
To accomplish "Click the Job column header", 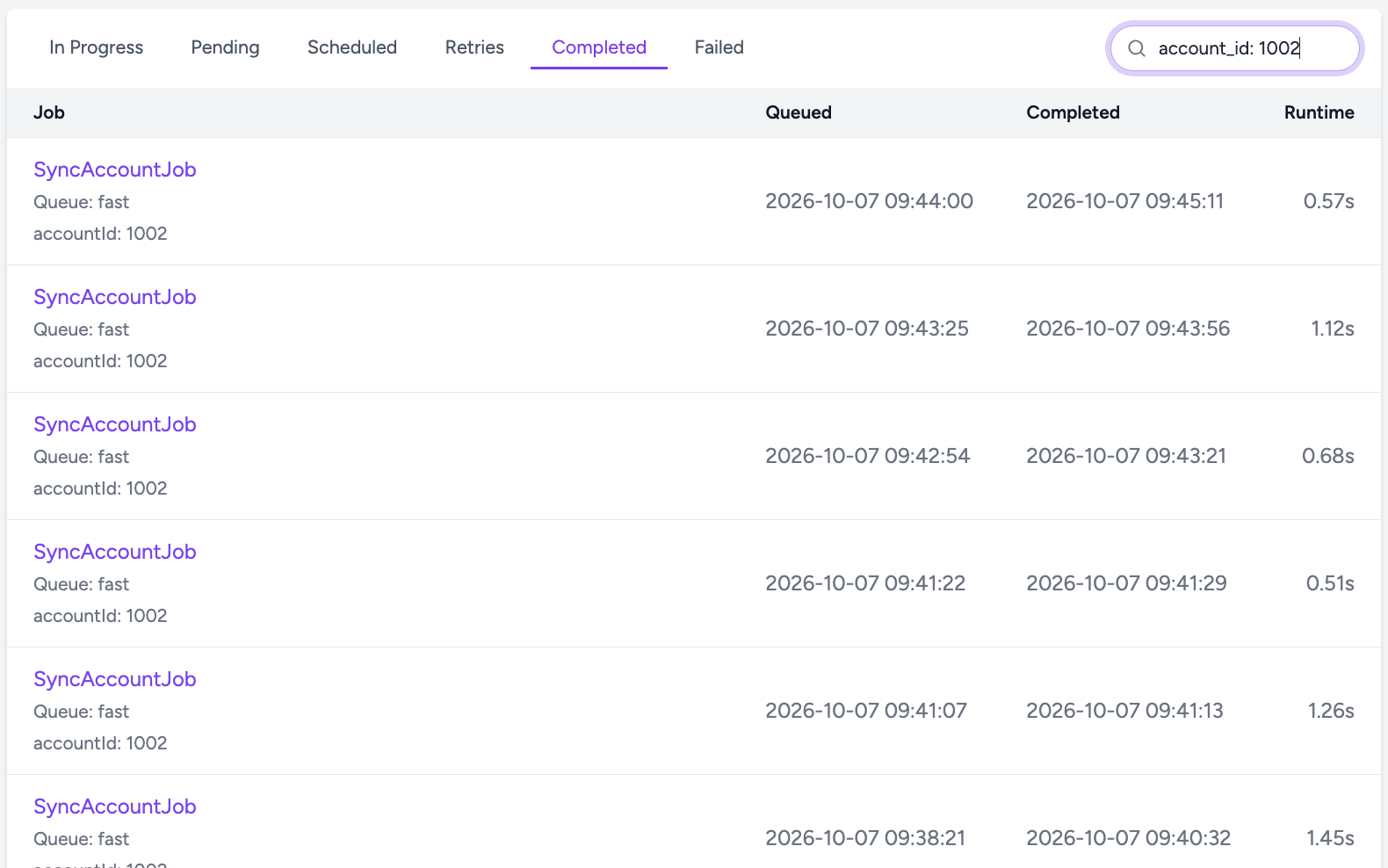I will [49, 112].
